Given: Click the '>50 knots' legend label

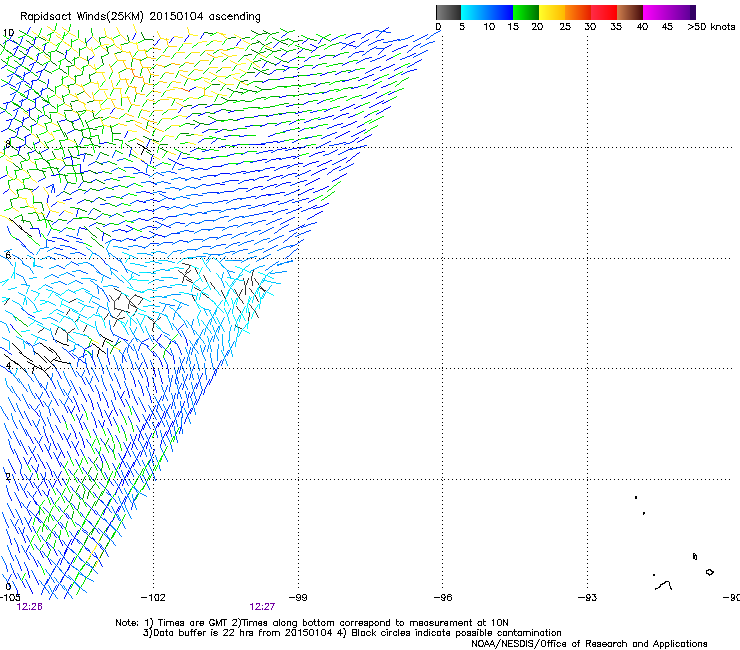Looking at the screenshot, I should point(711,27).
